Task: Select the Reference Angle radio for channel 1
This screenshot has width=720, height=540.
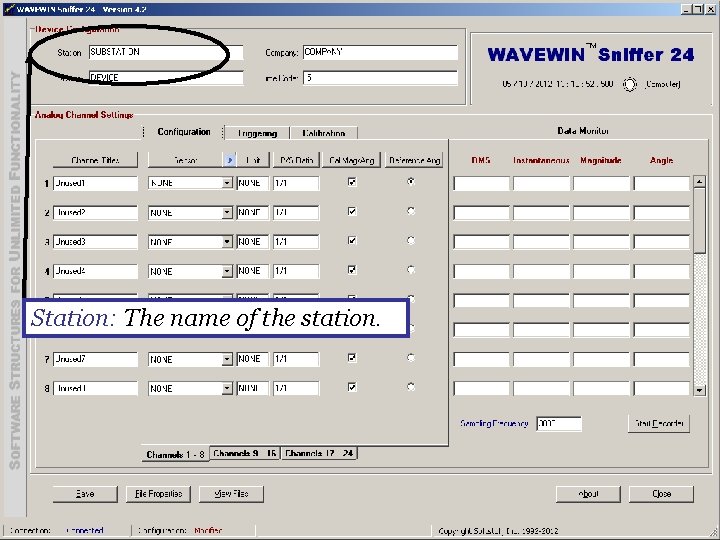Action: pos(411,181)
